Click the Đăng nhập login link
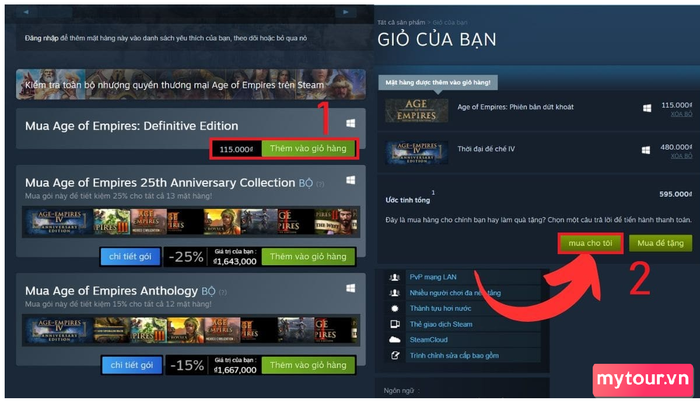The width and height of the screenshot is (700, 405). tap(42, 38)
